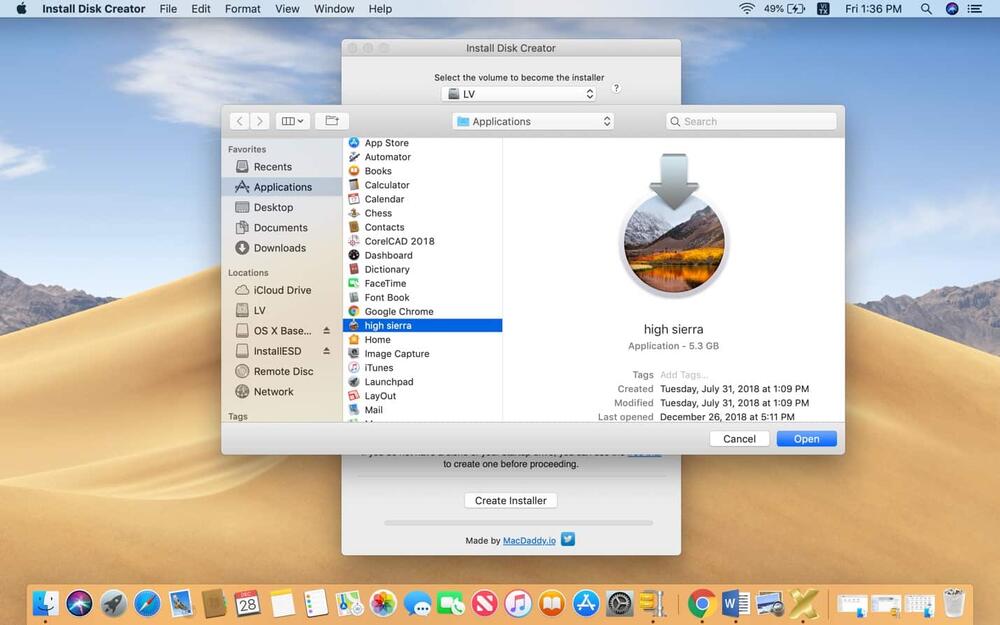Viewport: 1000px width, 625px height.
Task: Click the forward arrow in the file dialog
Action: [x=259, y=120]
